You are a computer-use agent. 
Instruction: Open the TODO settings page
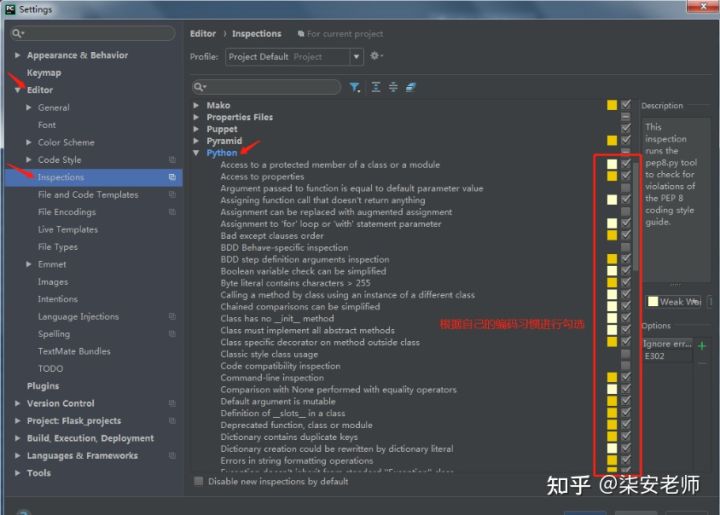(51, 369)
